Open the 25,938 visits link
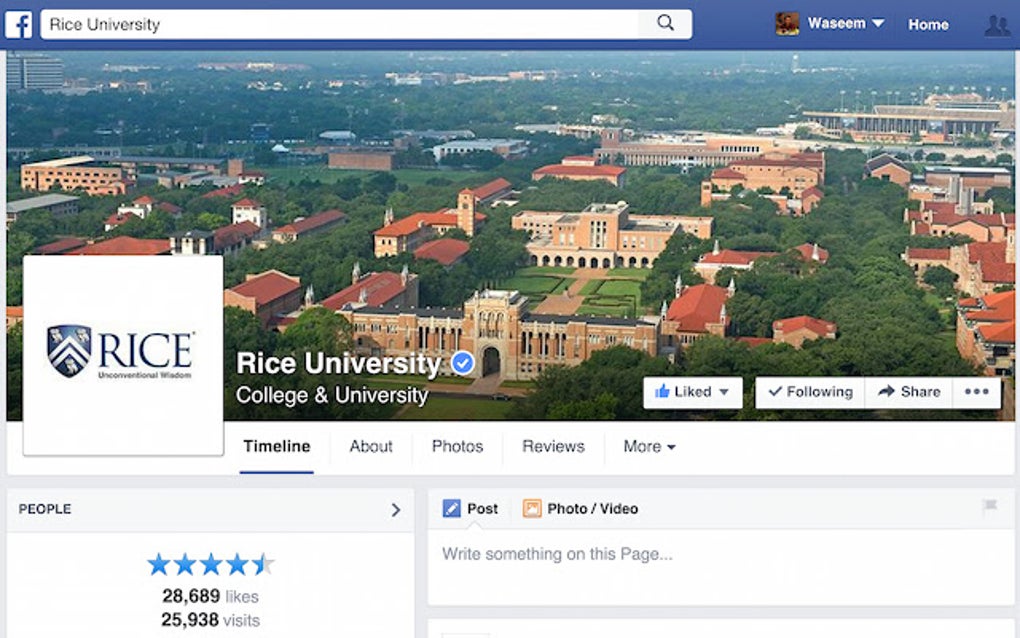The image size is (1020, 638). click(x=210, y=618)
